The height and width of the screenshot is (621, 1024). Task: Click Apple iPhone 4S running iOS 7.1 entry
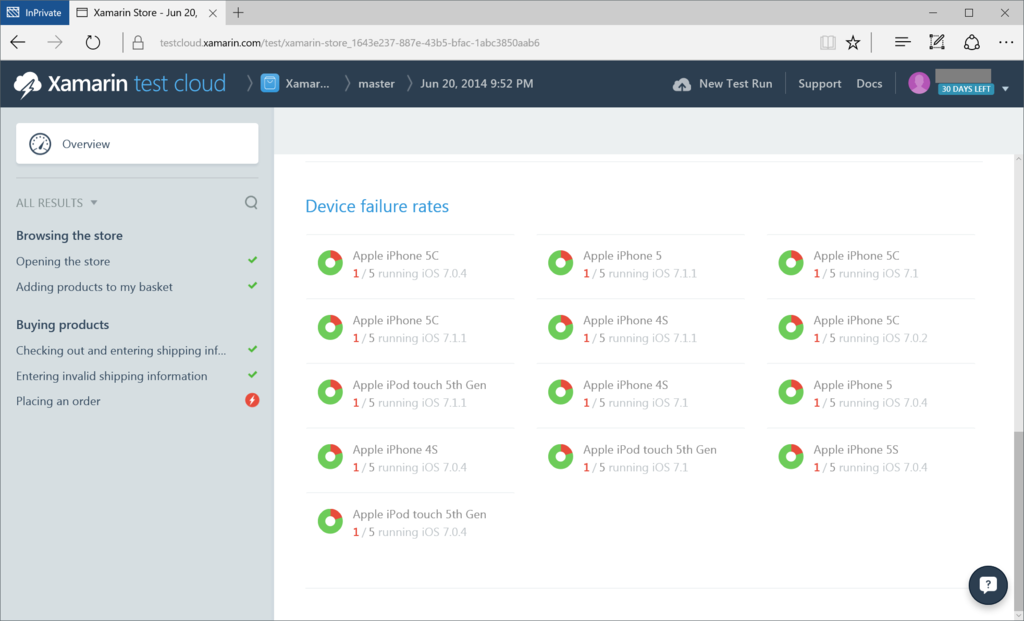635,394
